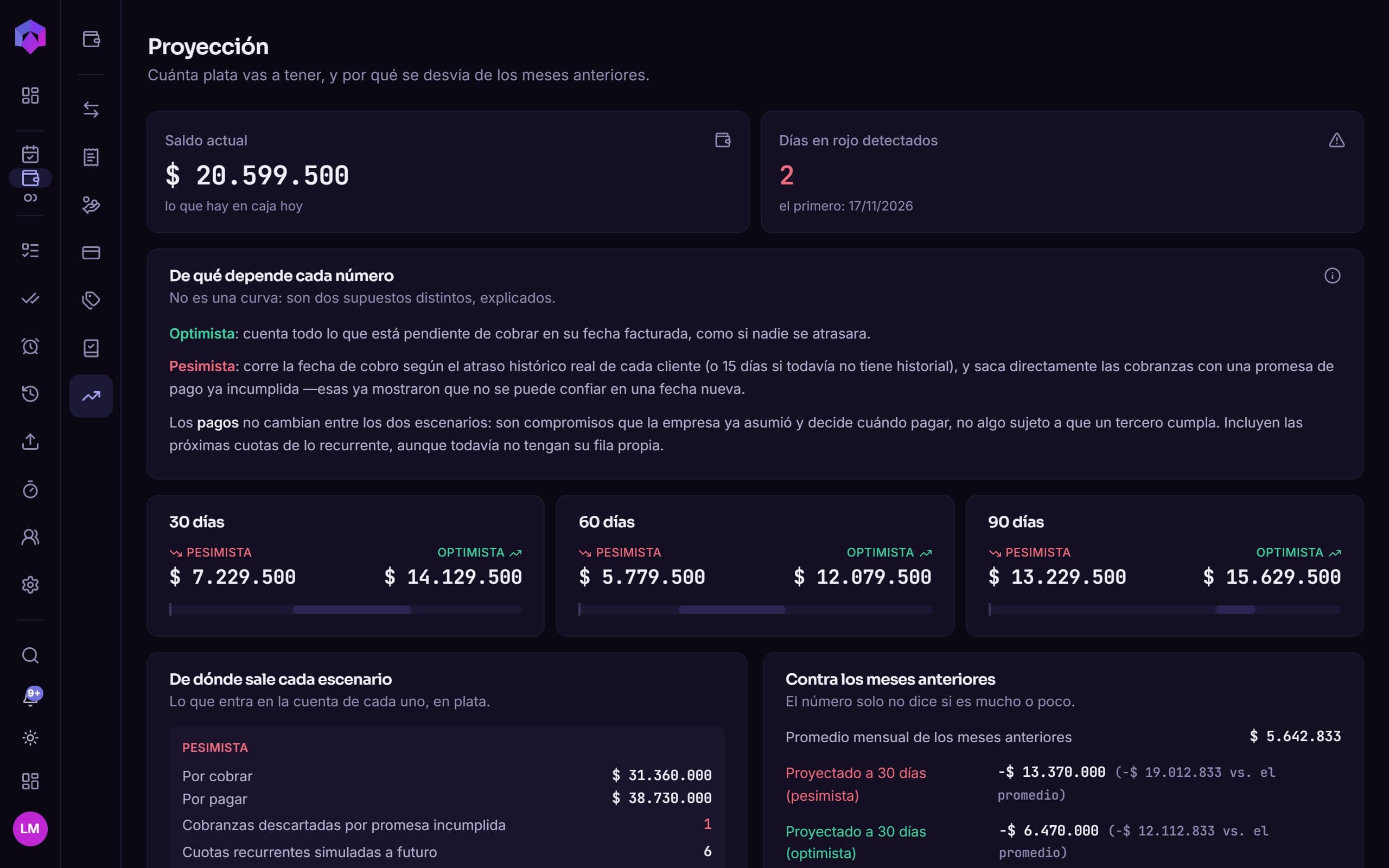
Task: Open the LM user avatar
Action: [x=30, y=828]
